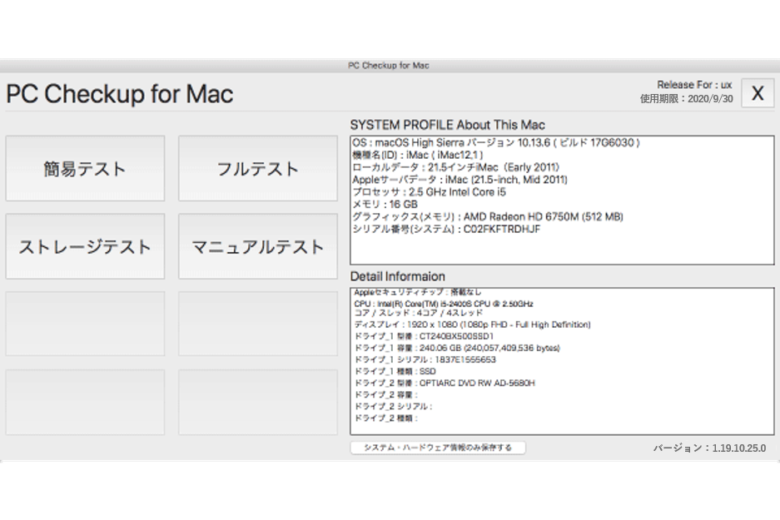The width and height of the screenshot is (780, 520).
Task: Select the 機種名(ID) : iMac (iMac12,1) line
Action: click(x=418, y=155)
